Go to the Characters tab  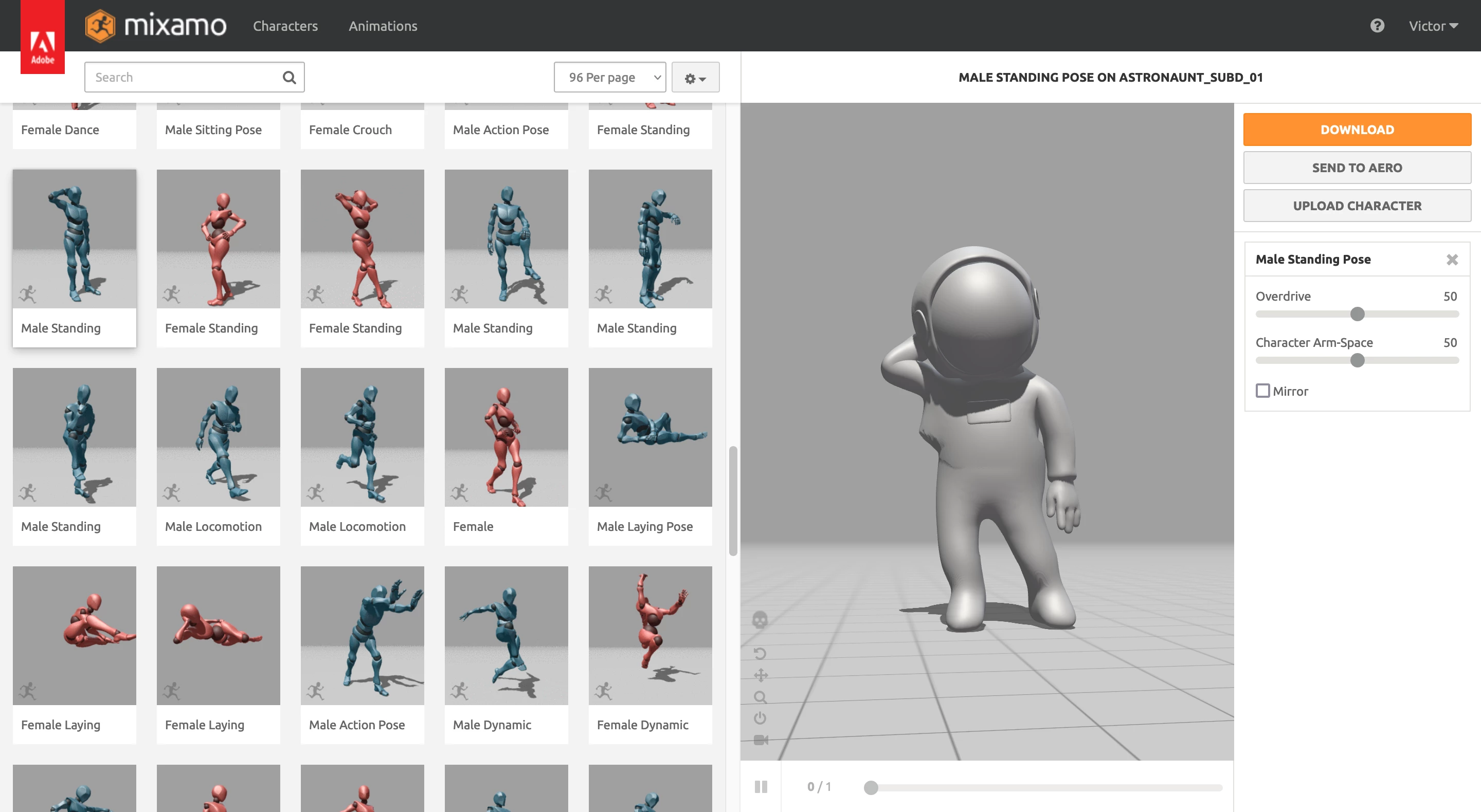pyautogui.click(x=285, y=26)
